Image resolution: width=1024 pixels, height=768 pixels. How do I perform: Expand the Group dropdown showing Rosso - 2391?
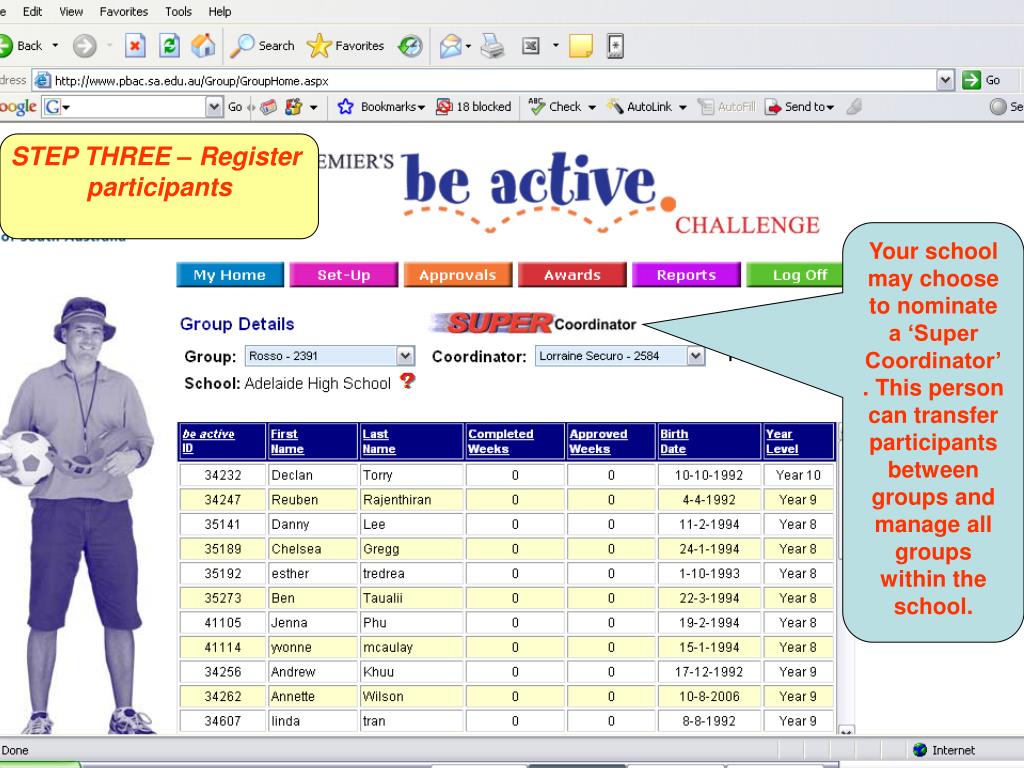[405, 356]
